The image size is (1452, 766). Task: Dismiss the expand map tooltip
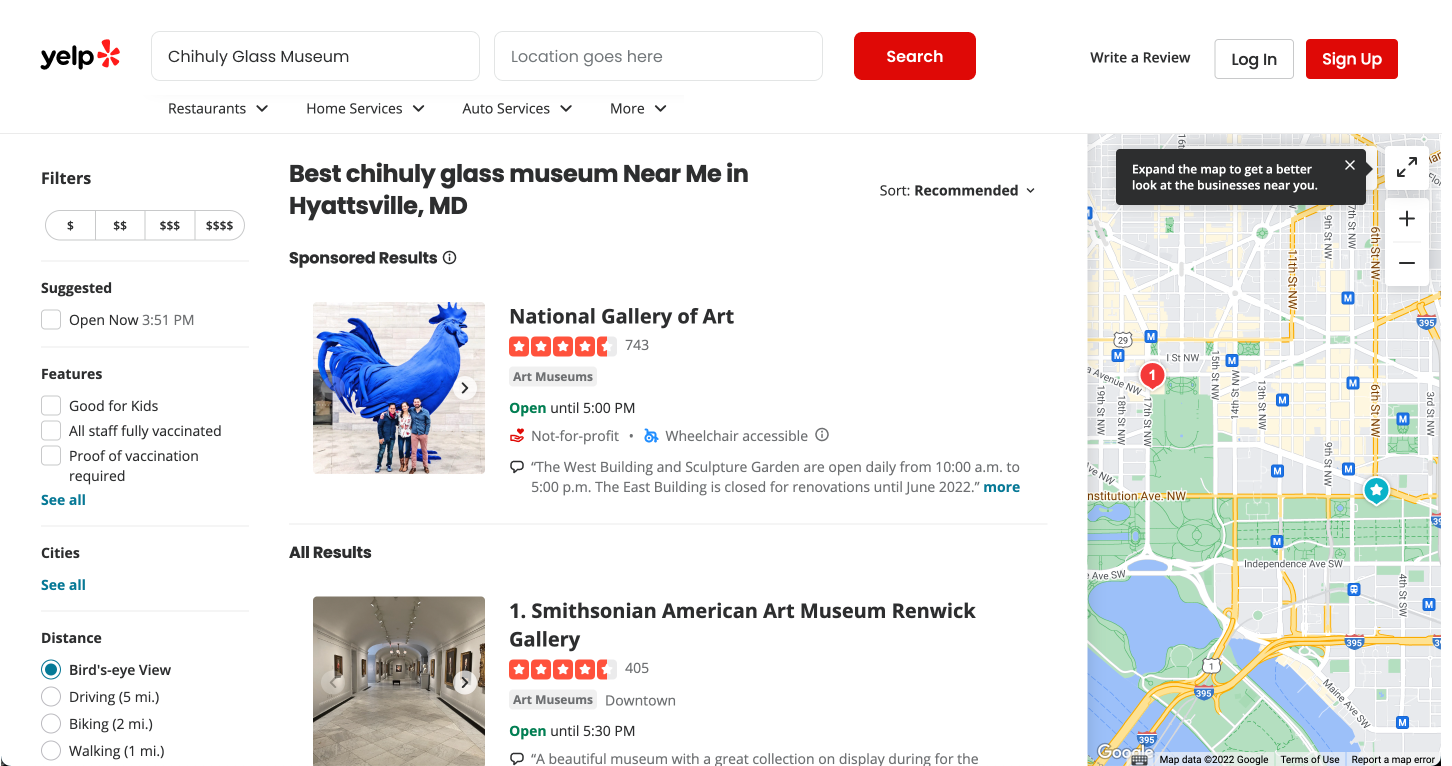coord(1350,165)
